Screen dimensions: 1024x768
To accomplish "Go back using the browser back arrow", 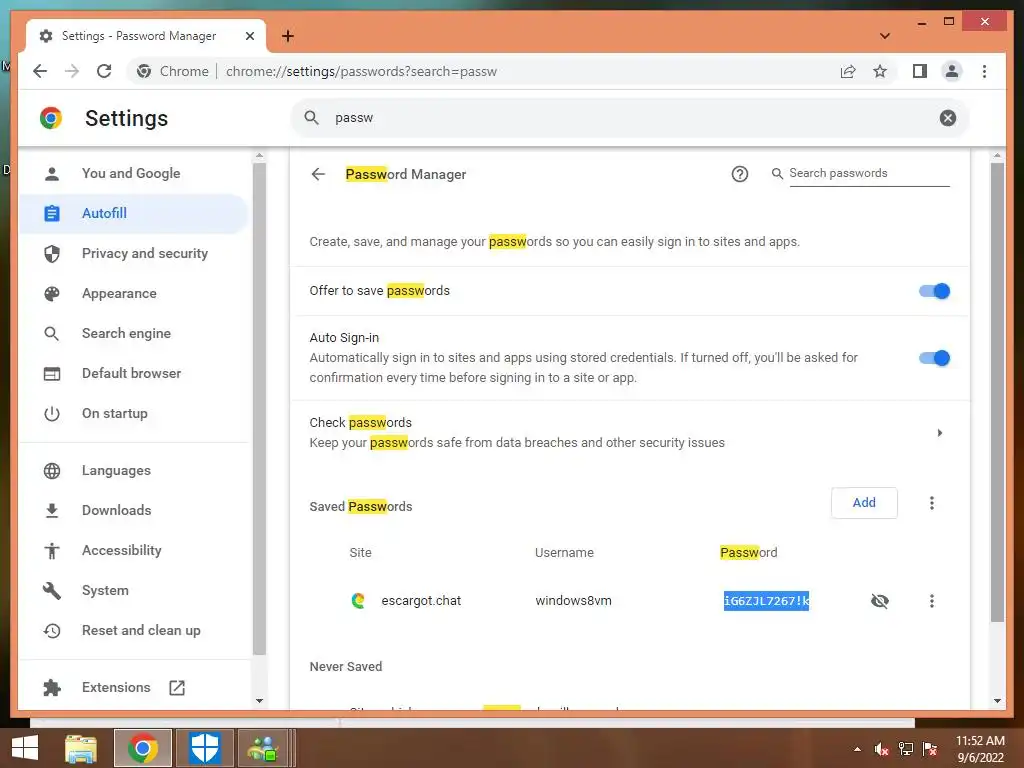I will [x=40, y=71].
